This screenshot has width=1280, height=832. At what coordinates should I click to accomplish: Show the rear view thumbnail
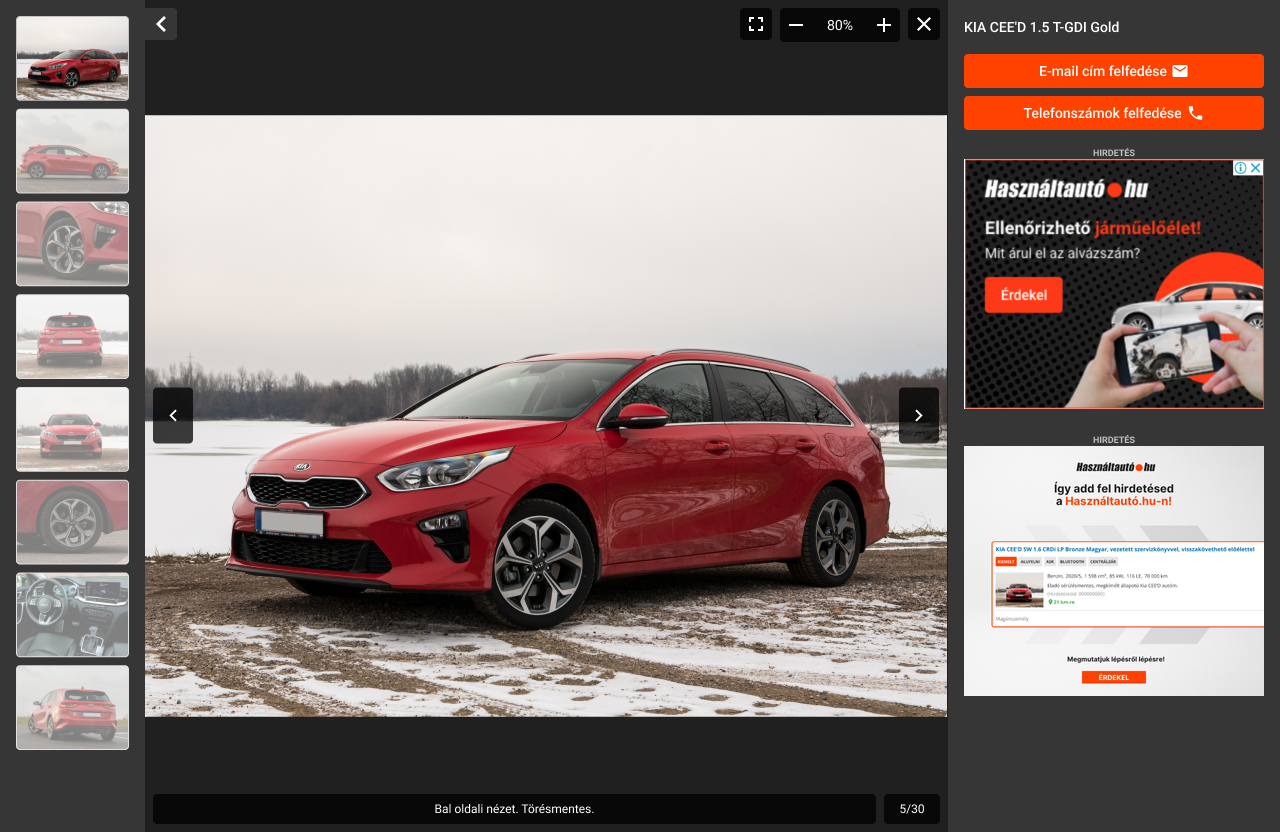coord(72,336)
